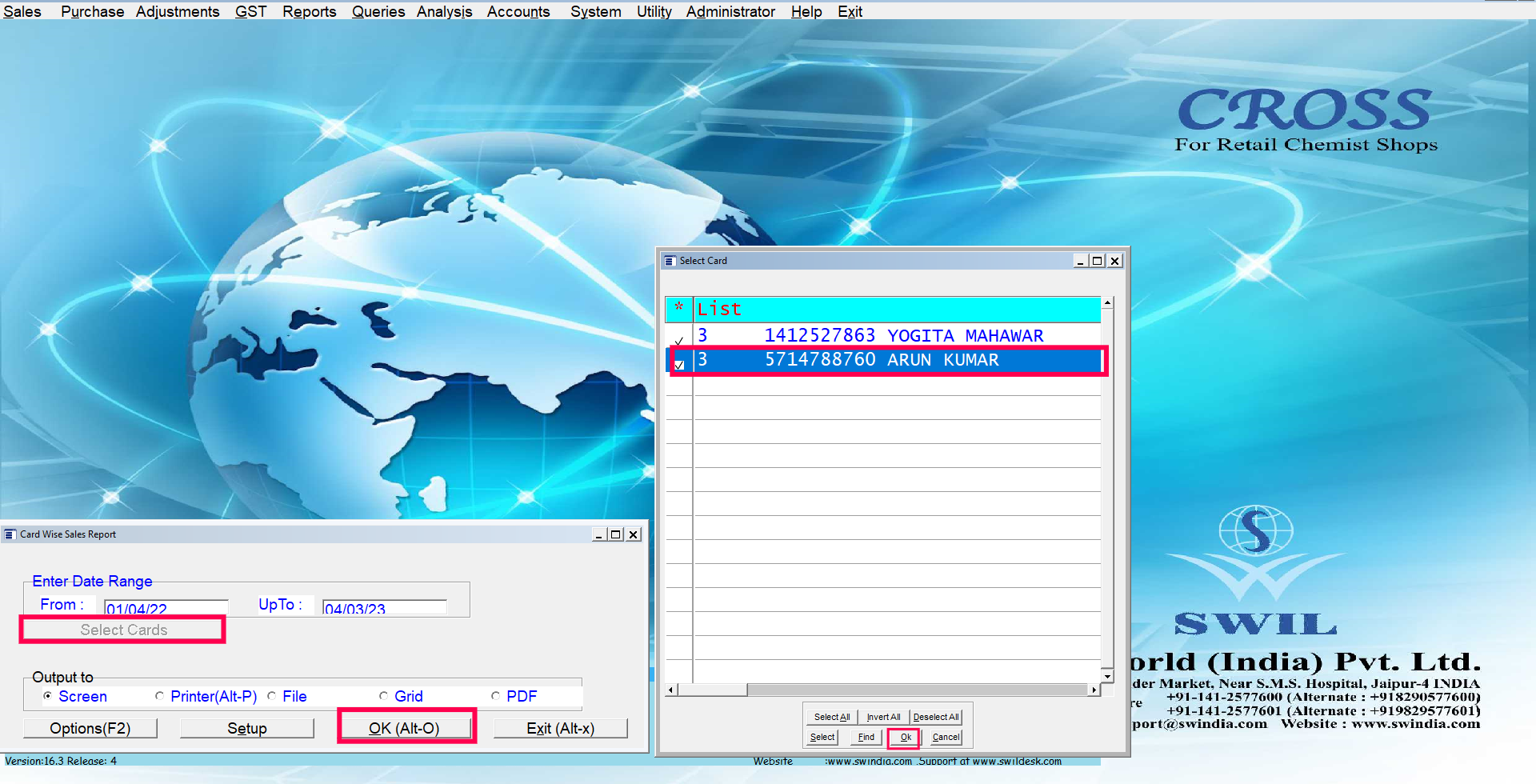Open the Analysis menu
Screen dimensions: 1536x784
tap(444, 11)
